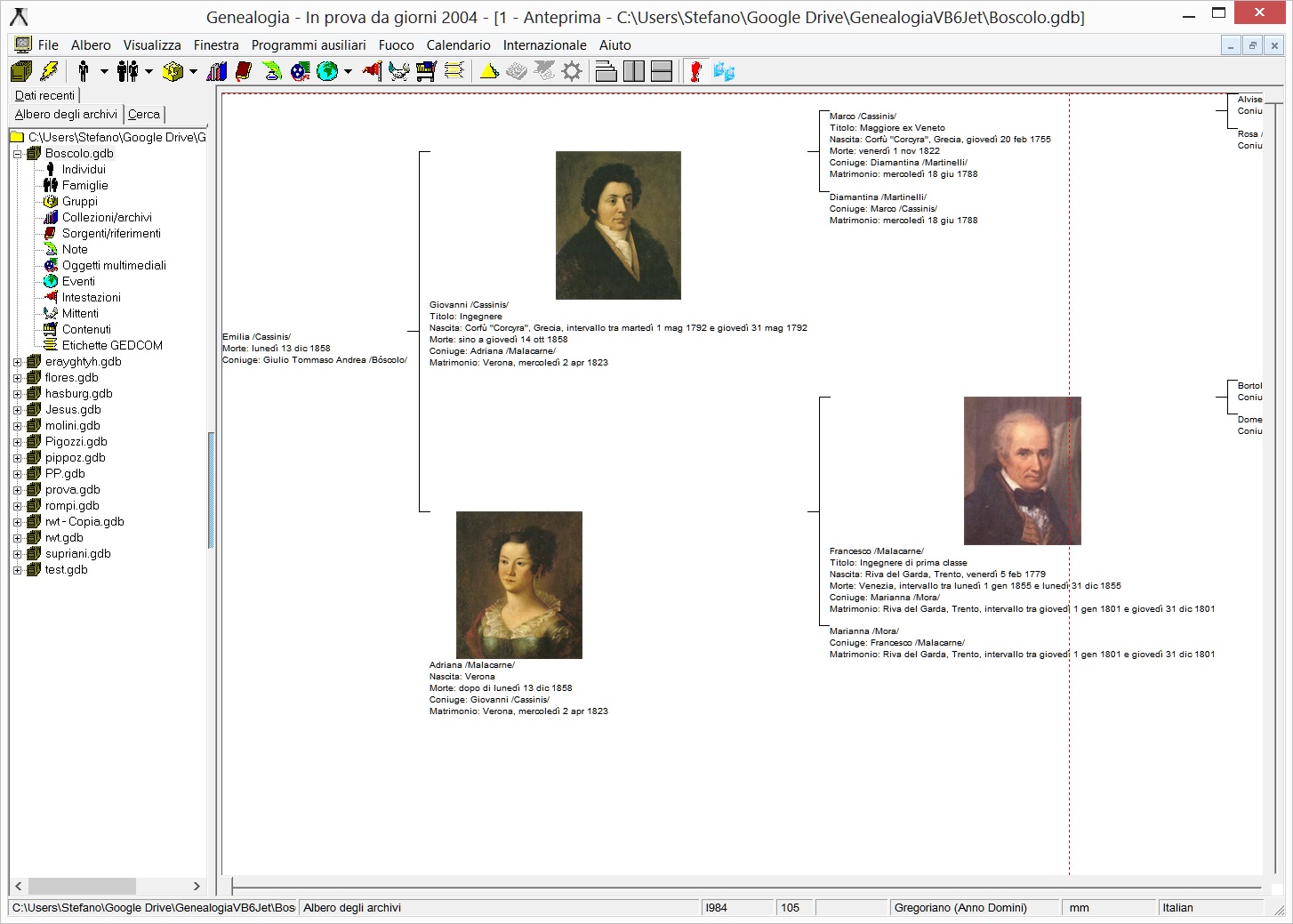
Task: Click Adriana Malacarne portrait thumbnail
Action: pyautogui.click(x=519, y=585)
